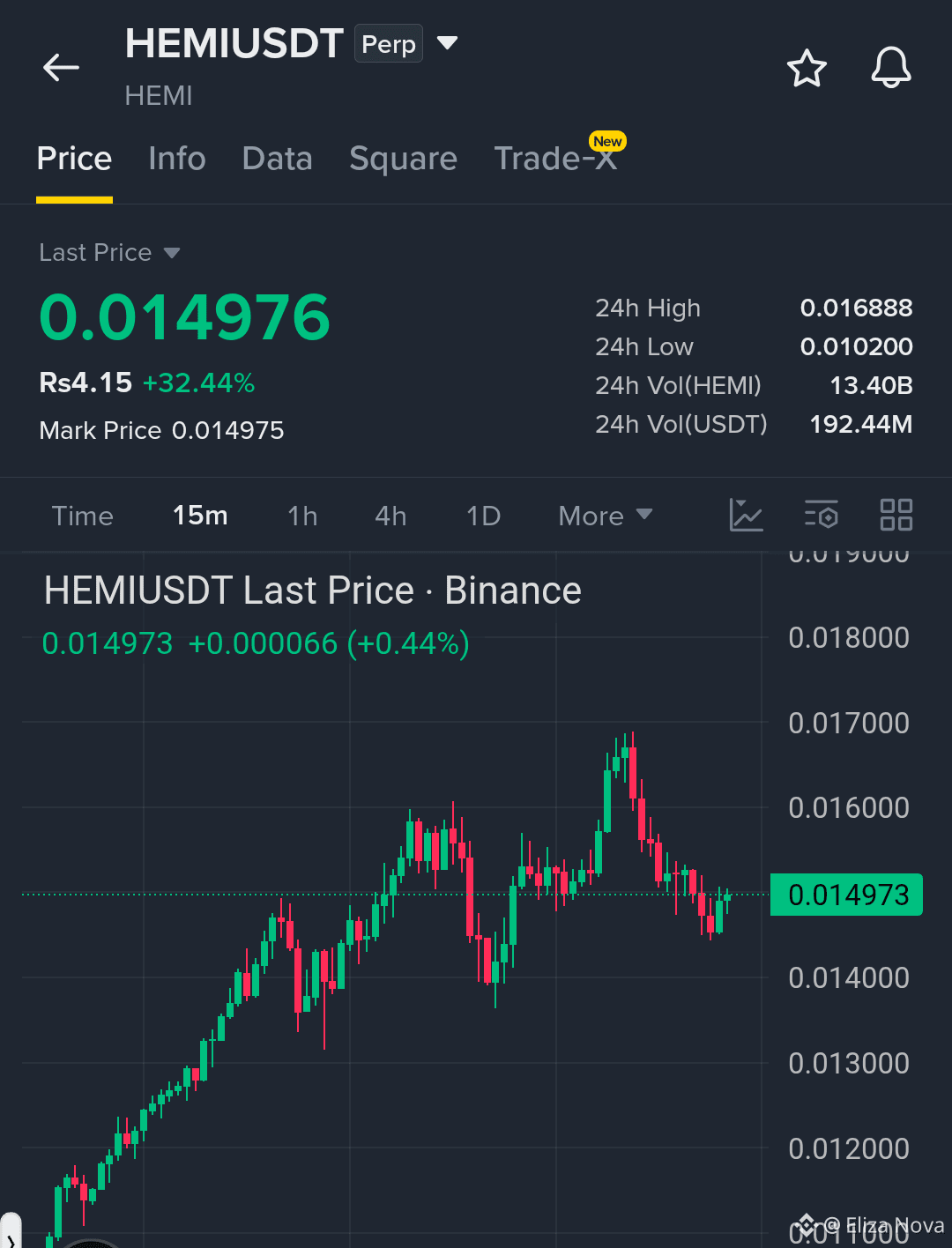
Task: Tap the current price tag 0.014973
Action: point(846,895)
